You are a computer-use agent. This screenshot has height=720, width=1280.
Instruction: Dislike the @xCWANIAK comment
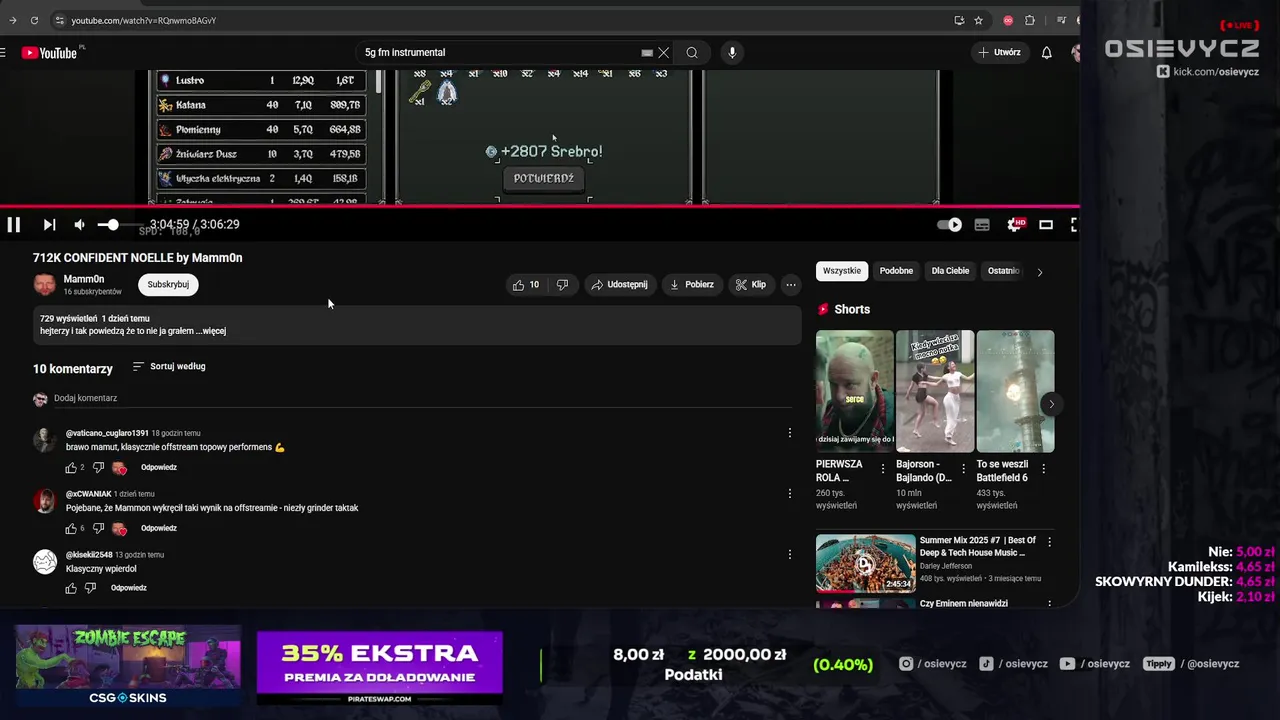pyautogui.click(x=98, y=529)
